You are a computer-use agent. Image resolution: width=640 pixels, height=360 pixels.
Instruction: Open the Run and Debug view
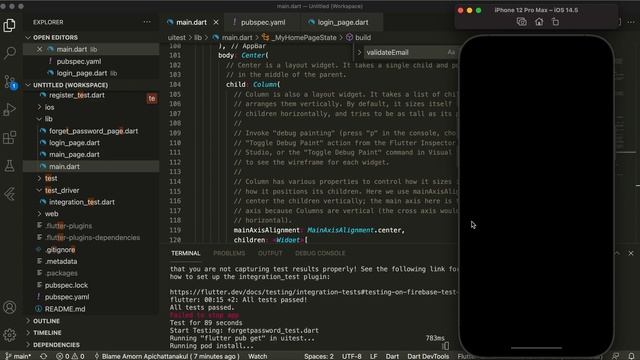(x=9, y=109)
